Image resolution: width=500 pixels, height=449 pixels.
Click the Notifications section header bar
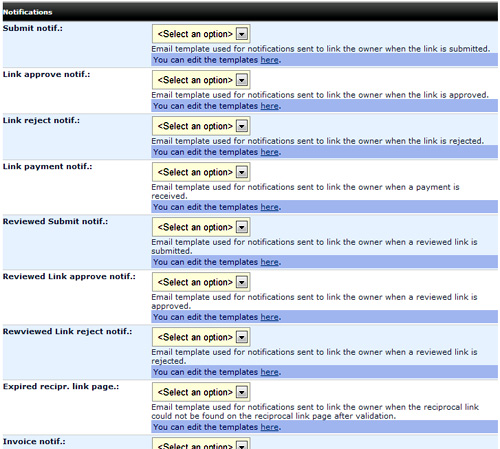tap(250, 12)
